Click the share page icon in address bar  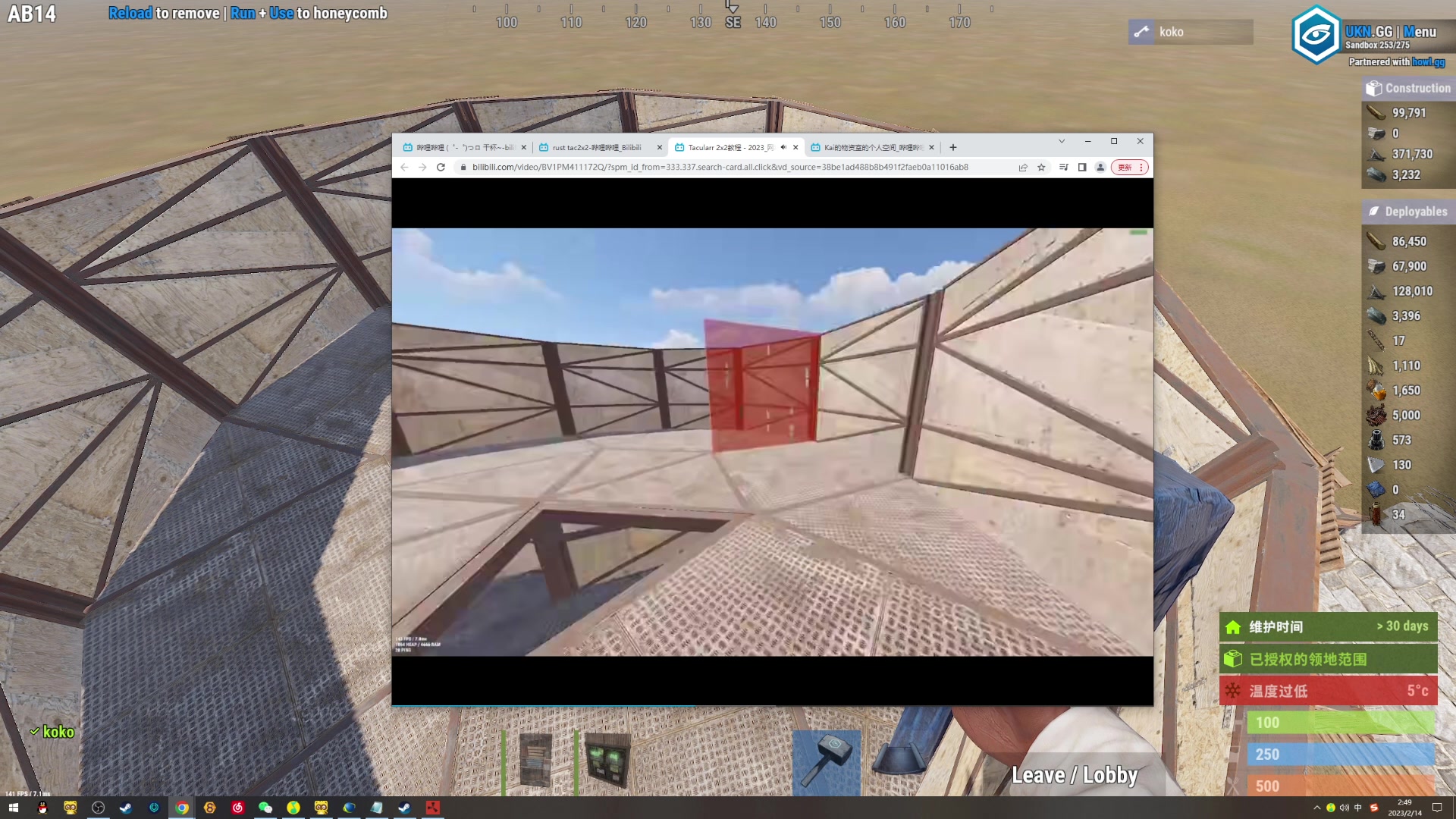coord(1023,168)
